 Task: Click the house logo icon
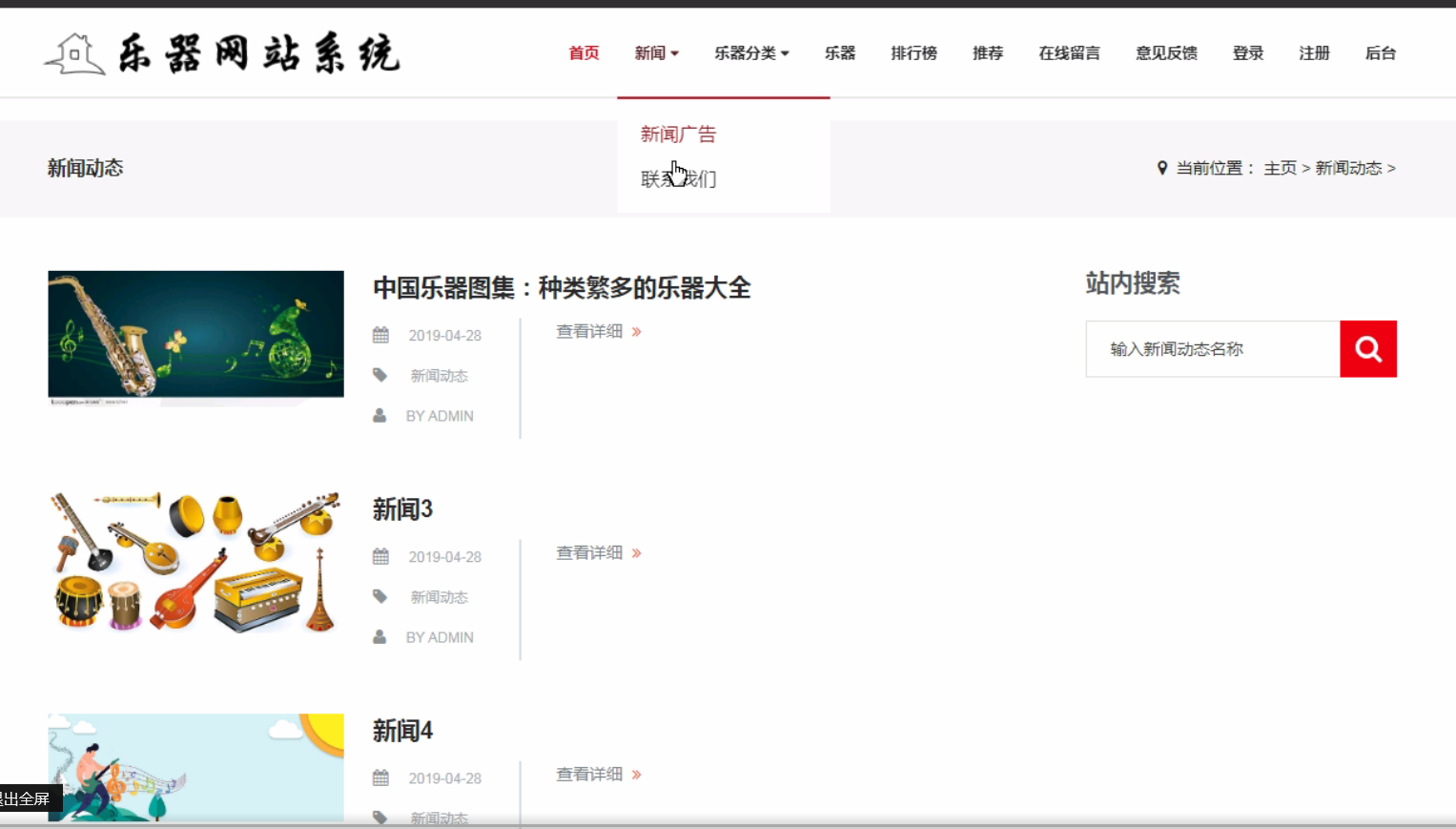click(x=74, y=53)
